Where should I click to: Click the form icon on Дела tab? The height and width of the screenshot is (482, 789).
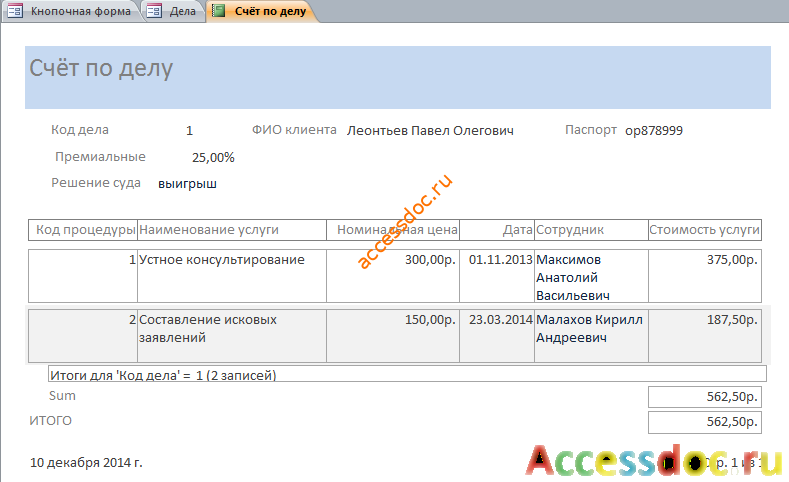[154, 11]
